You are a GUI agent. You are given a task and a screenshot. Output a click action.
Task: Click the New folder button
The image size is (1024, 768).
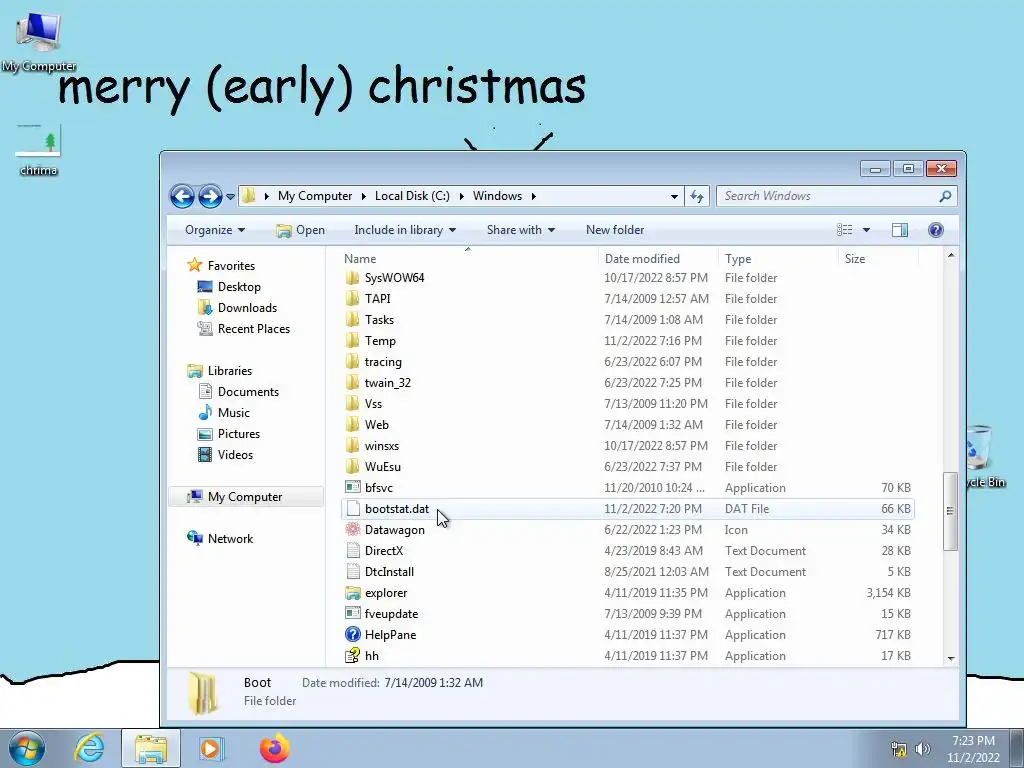[615, 230]
